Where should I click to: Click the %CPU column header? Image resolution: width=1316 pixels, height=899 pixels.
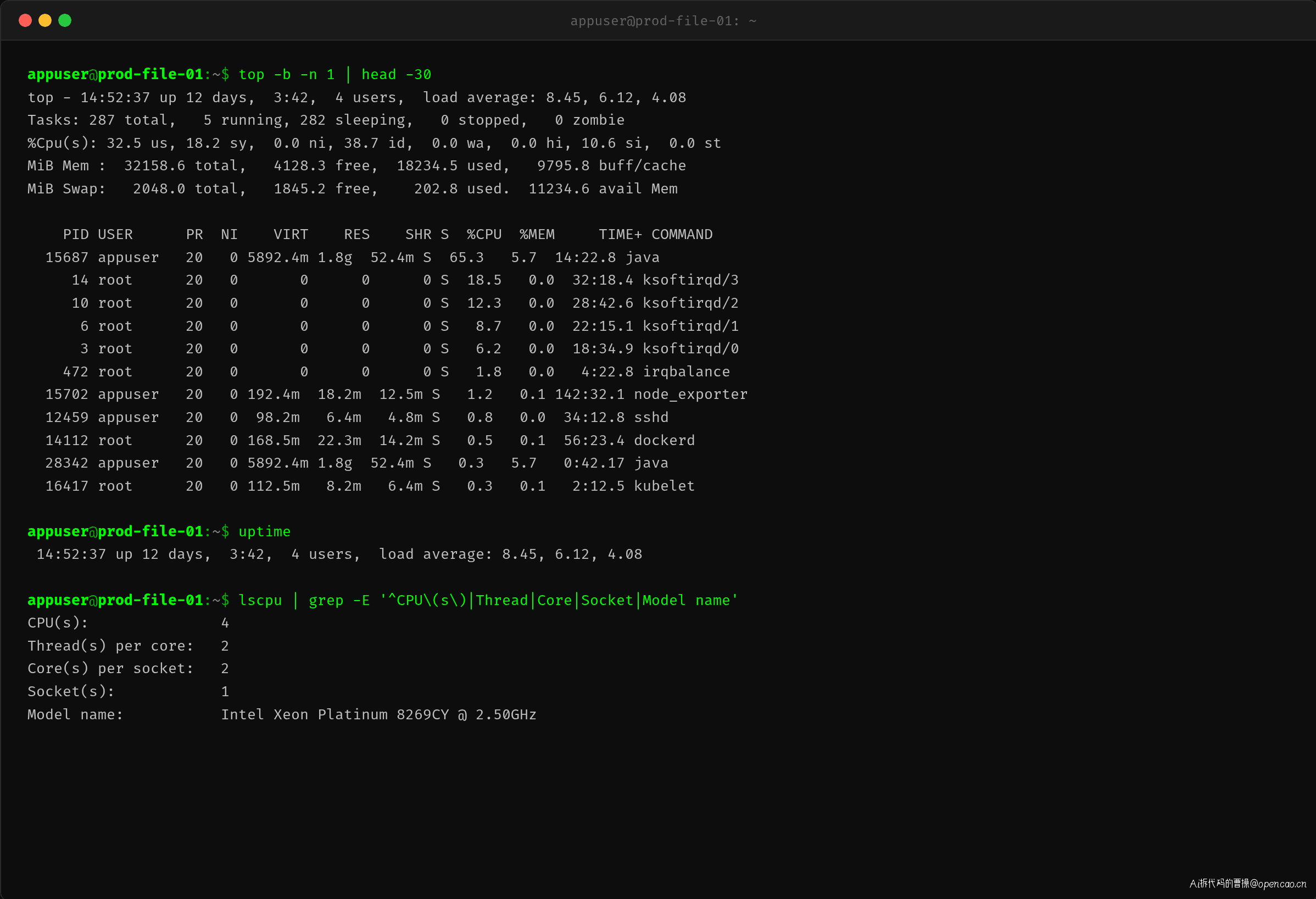point(484,234)
